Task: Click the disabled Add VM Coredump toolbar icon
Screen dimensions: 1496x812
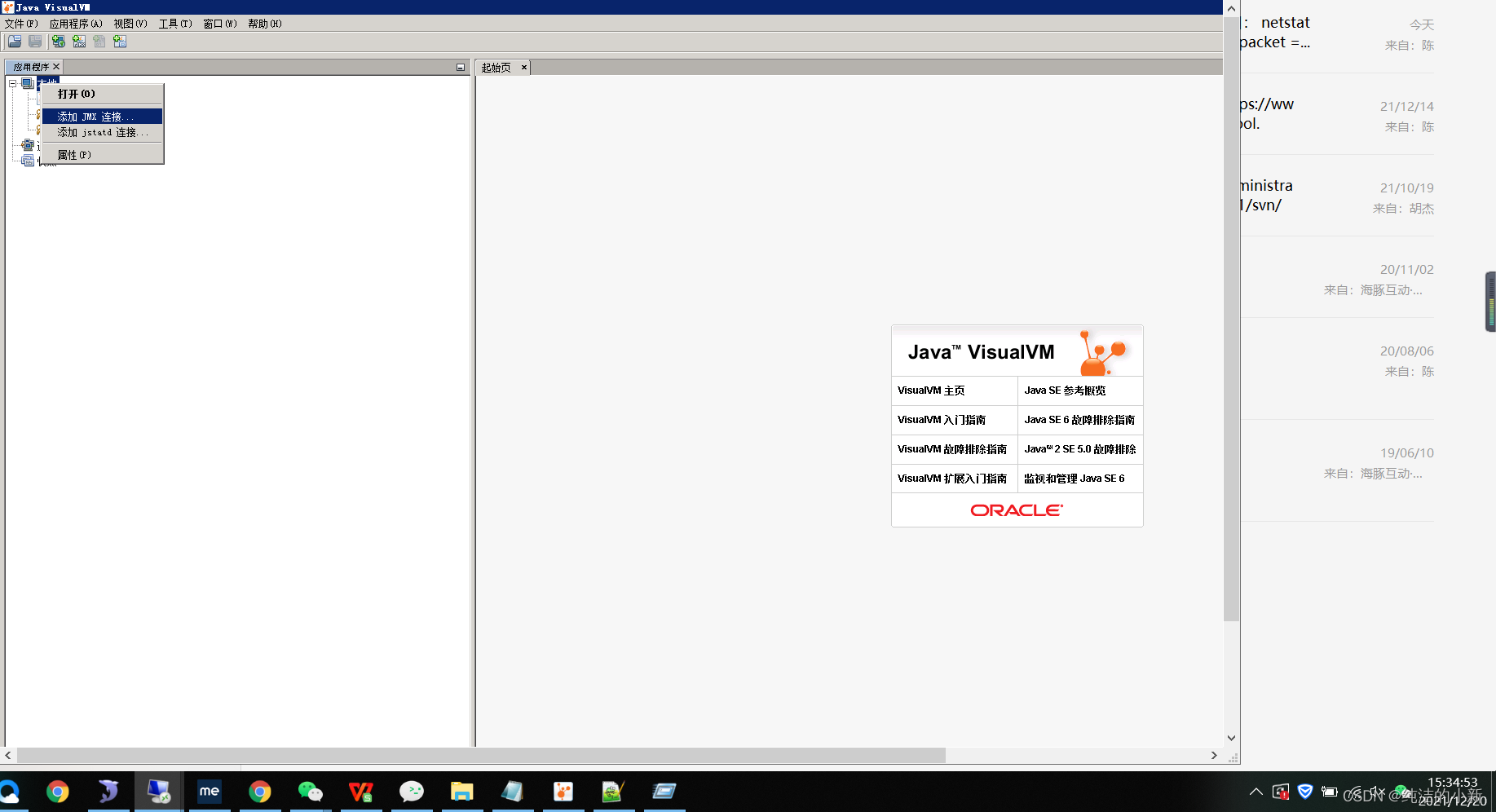Action: tap(99, 42)
